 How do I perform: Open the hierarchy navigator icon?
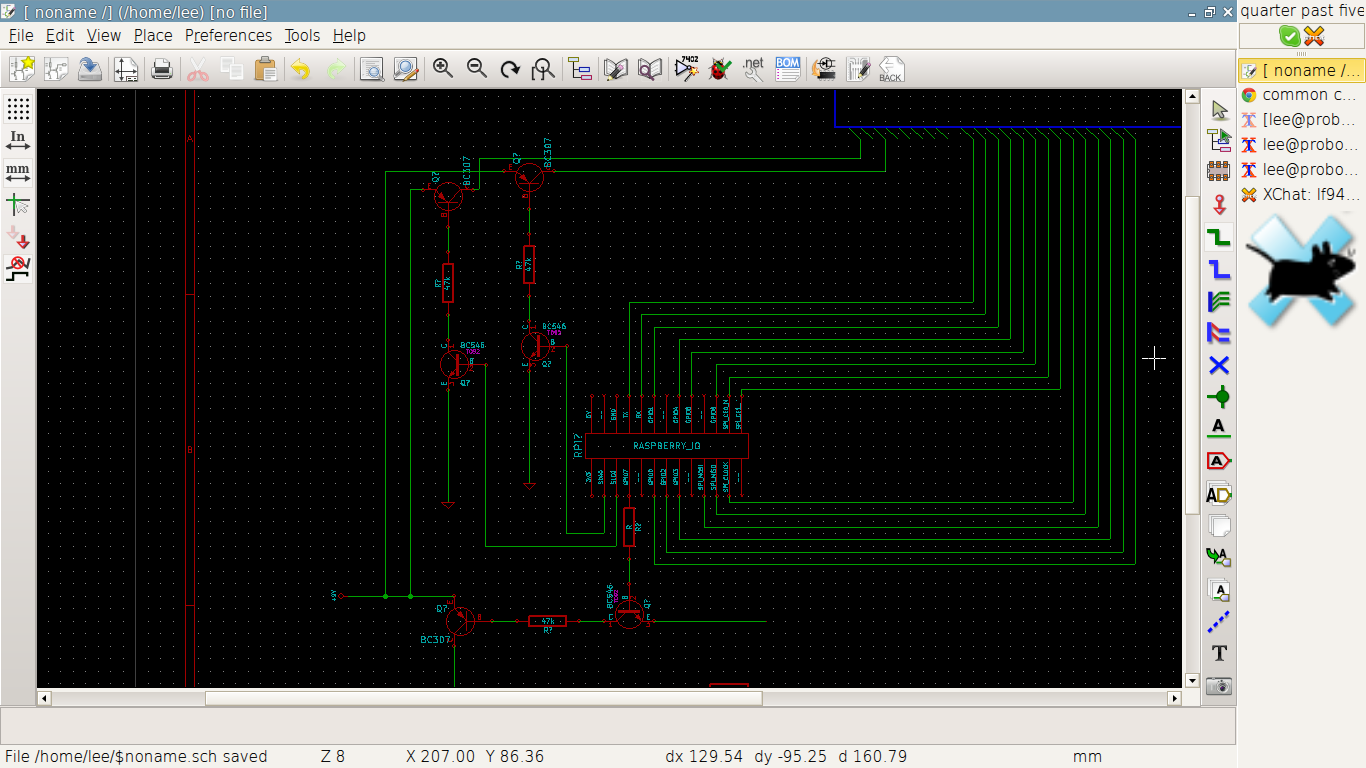click(x=580, y=69)
